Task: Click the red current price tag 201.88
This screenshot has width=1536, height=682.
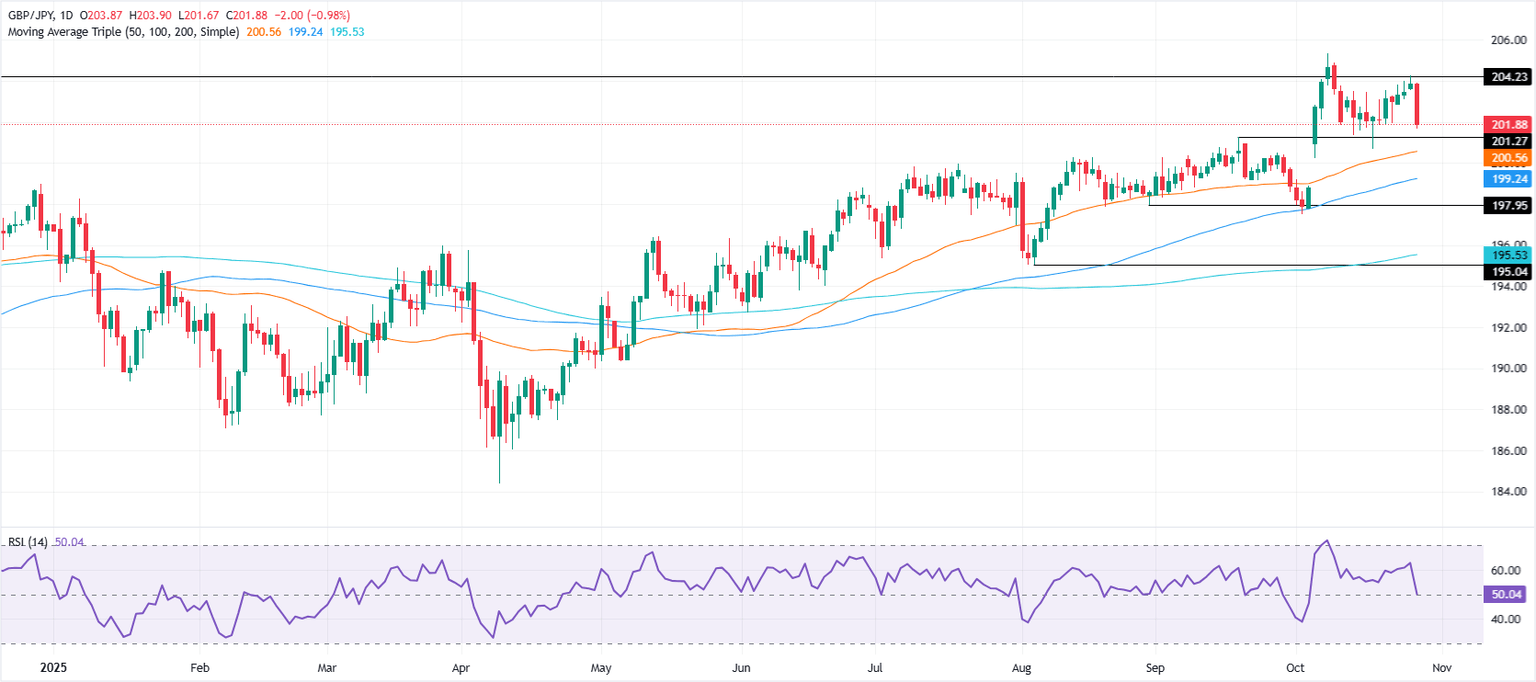Action: click(1505, 124)
